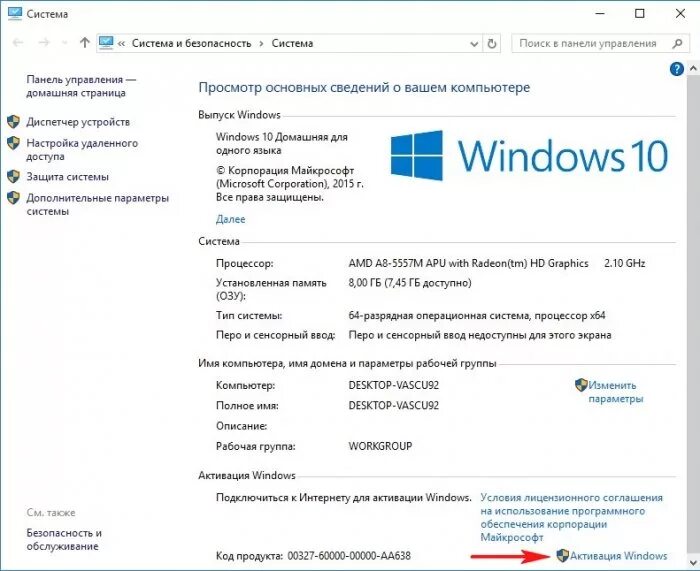Click the processor value 'AMD A8-5557M APU'

point(396,263)
